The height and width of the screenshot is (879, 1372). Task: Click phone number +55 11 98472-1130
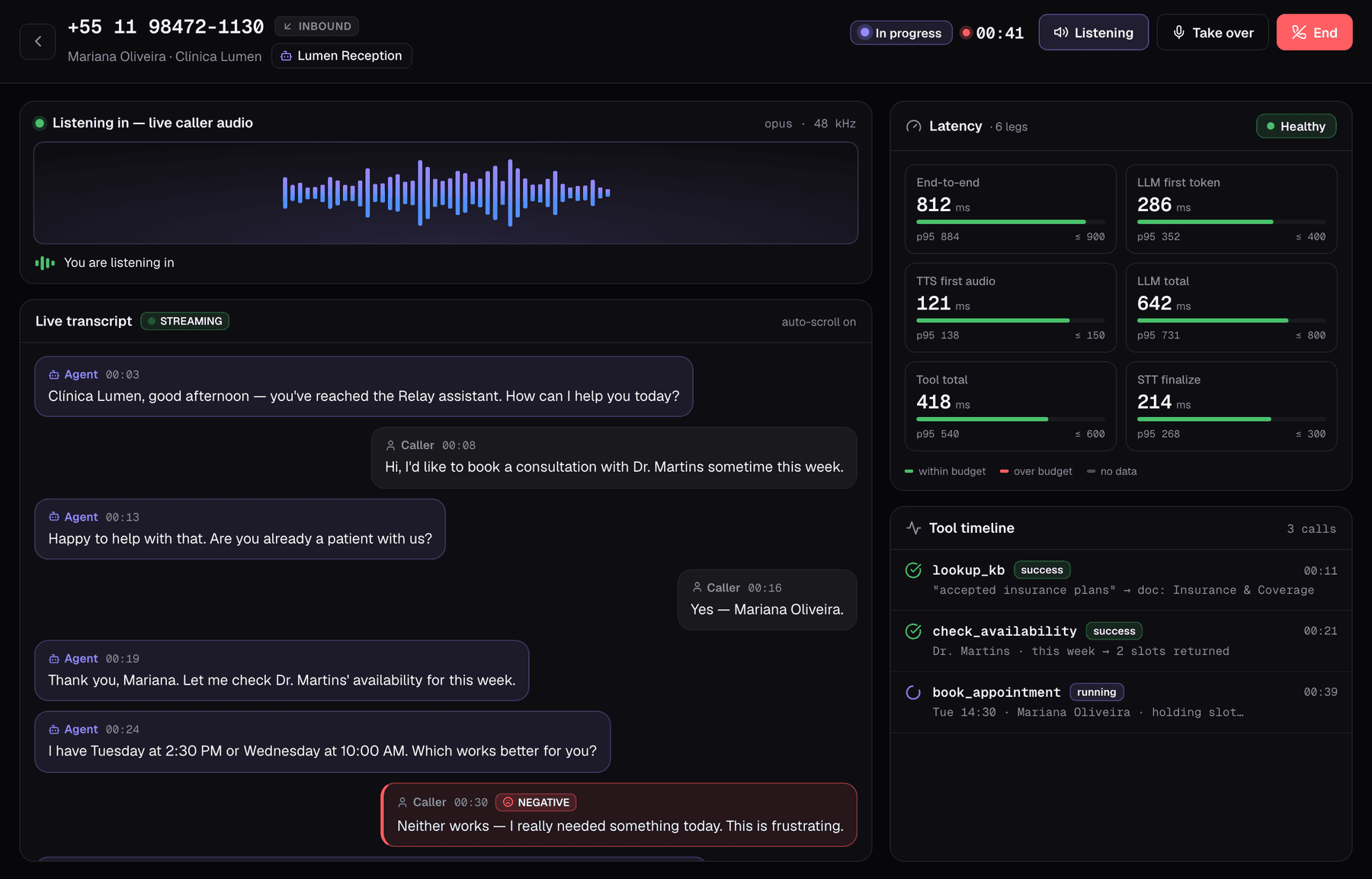(x=165, y=27)
